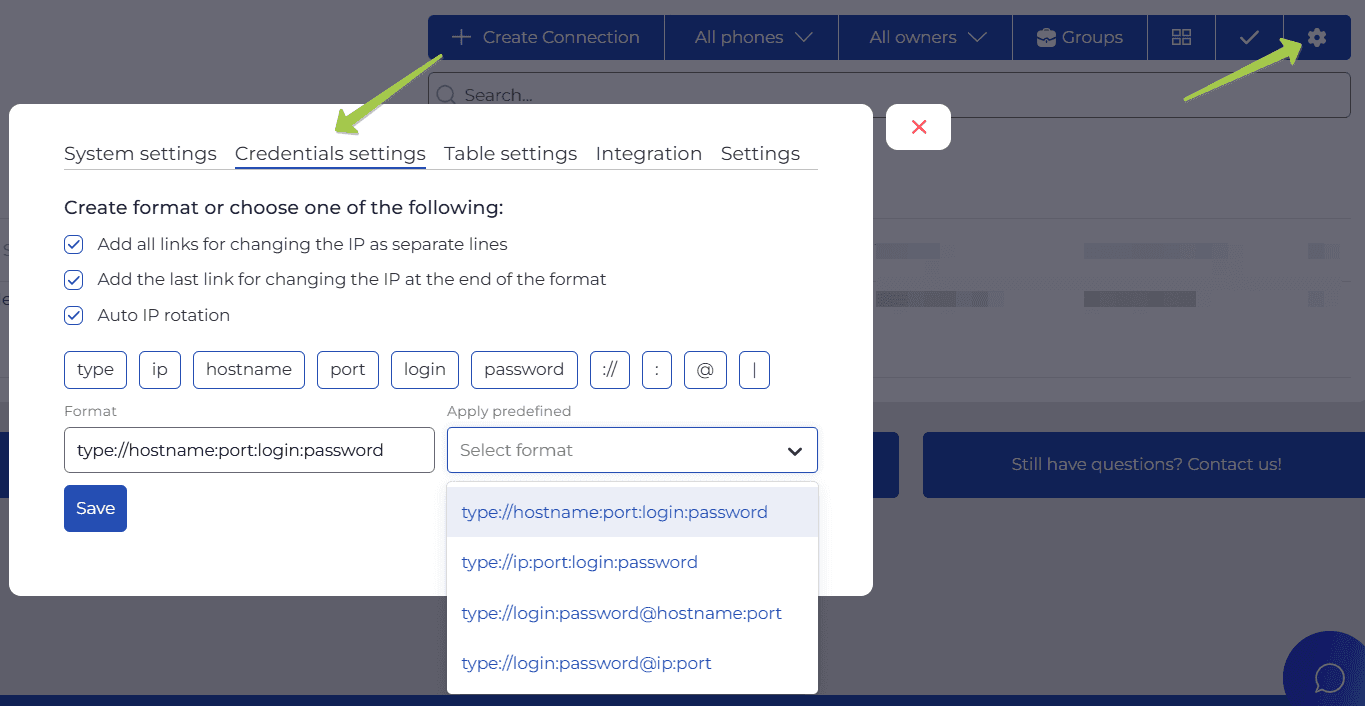Viewport: 1365px width, 706px height.
Task: Click the Save button
Action: pyautogui.click(x=95, y=508)
